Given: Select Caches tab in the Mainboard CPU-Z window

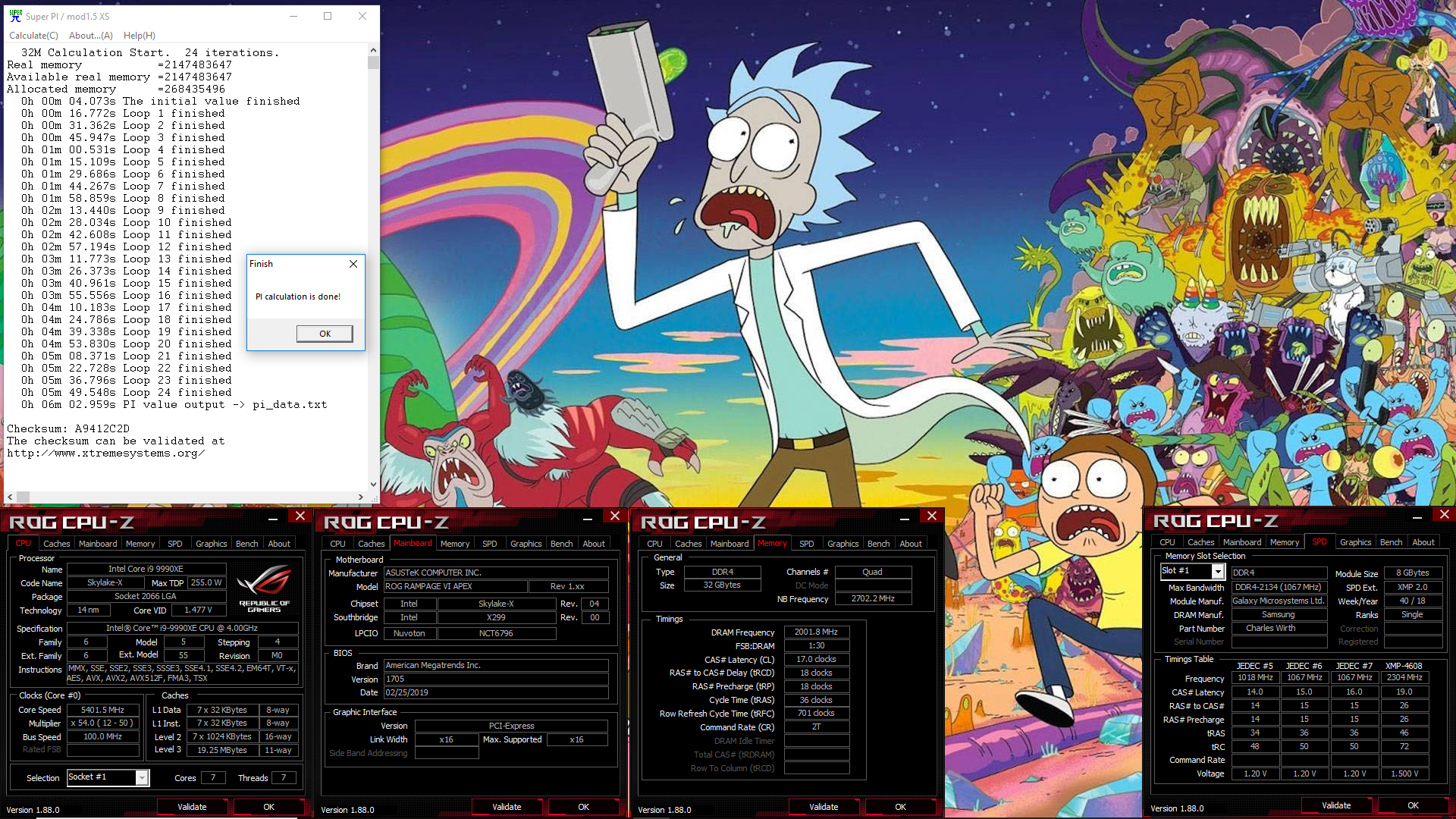Looking at the screenshot, I should point(371,544).
